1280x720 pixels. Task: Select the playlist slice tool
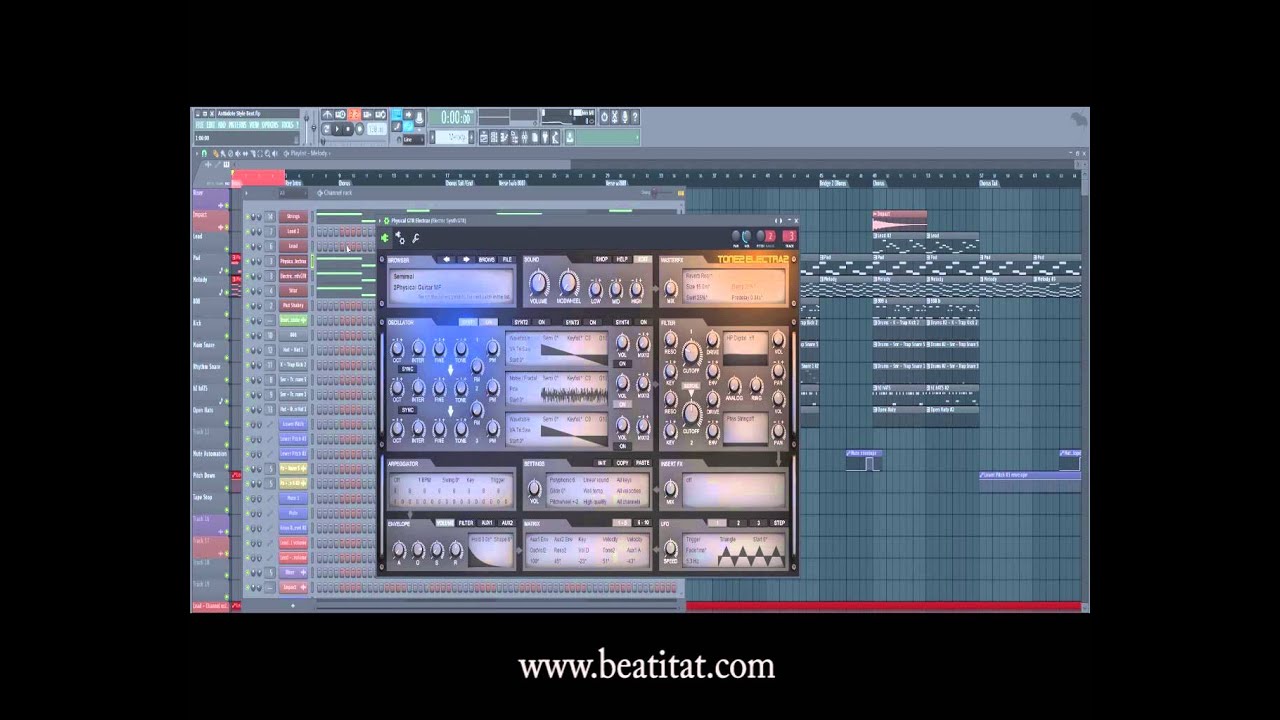pos(253,153)
